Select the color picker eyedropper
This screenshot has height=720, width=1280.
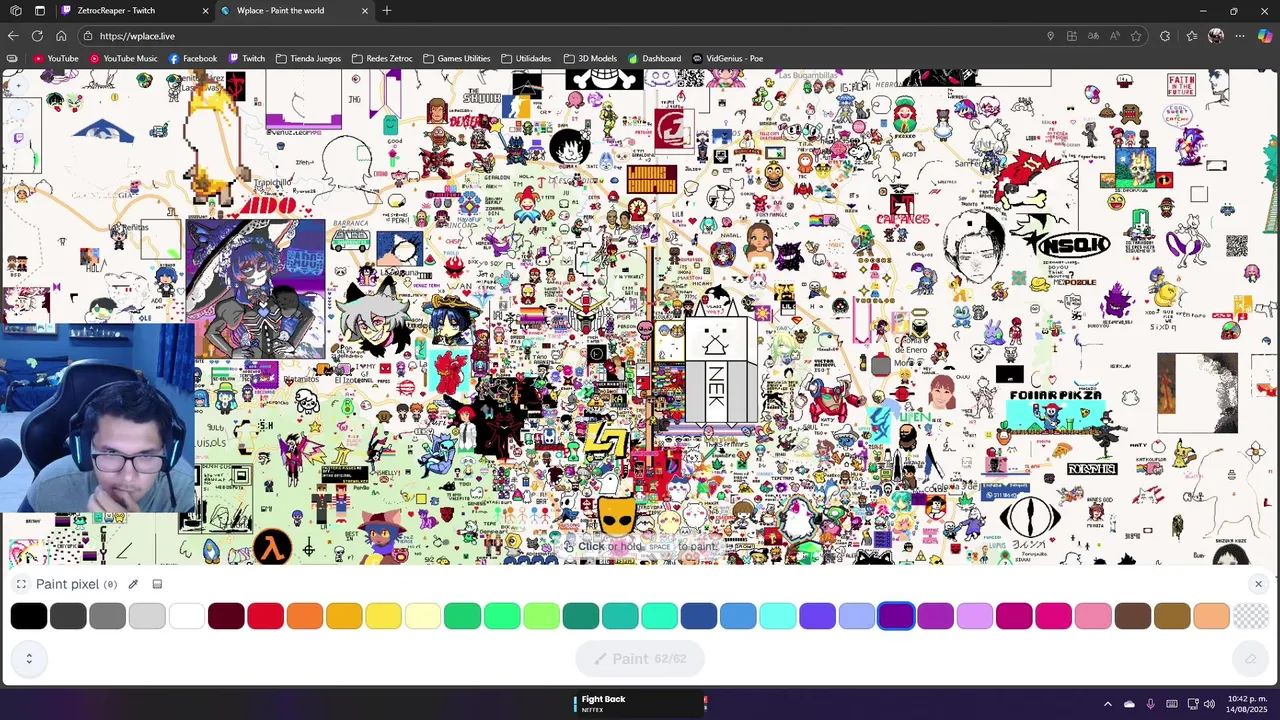pos(133,584)
